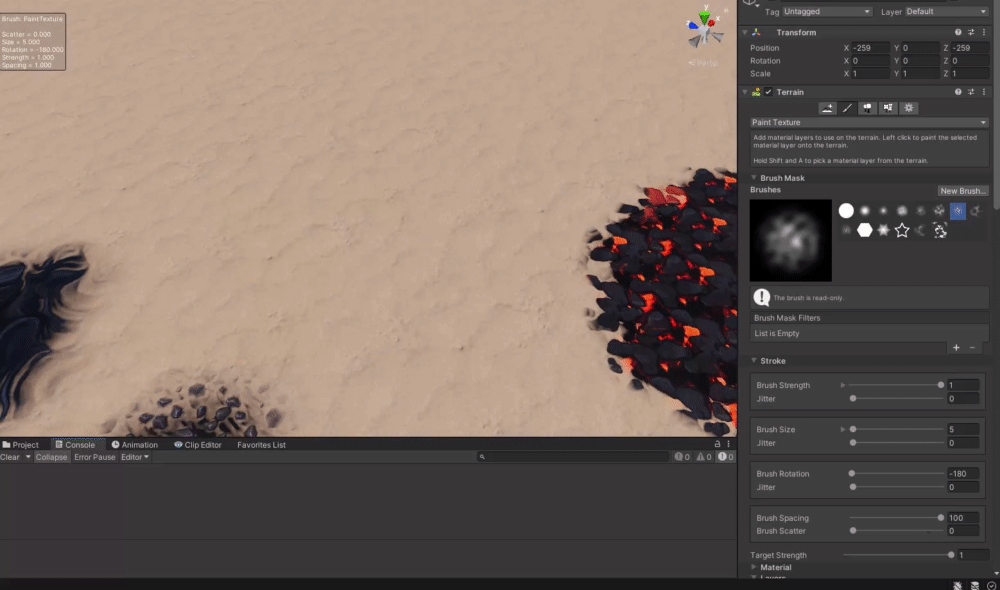Add a Brush Mask Filter with plus

(956, 348)
